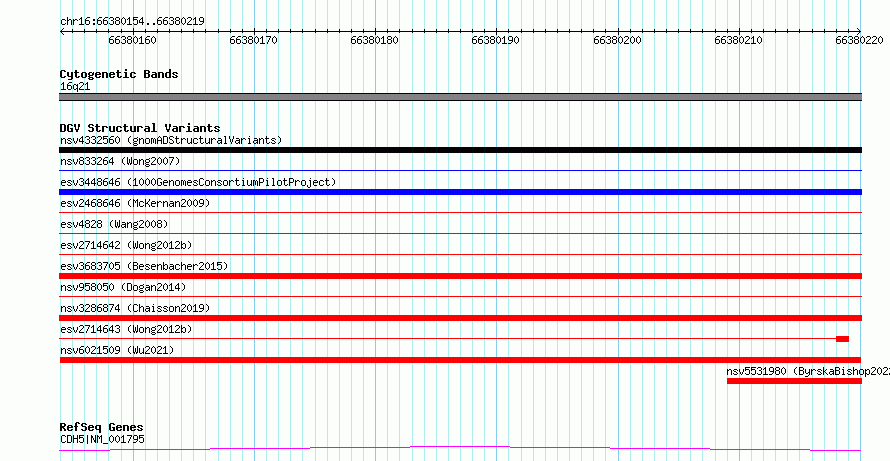The height and width of the screenshot is (461, 890).
Task: Open variant esv2468646 (McKernan2009)
Action: point(135,203)
